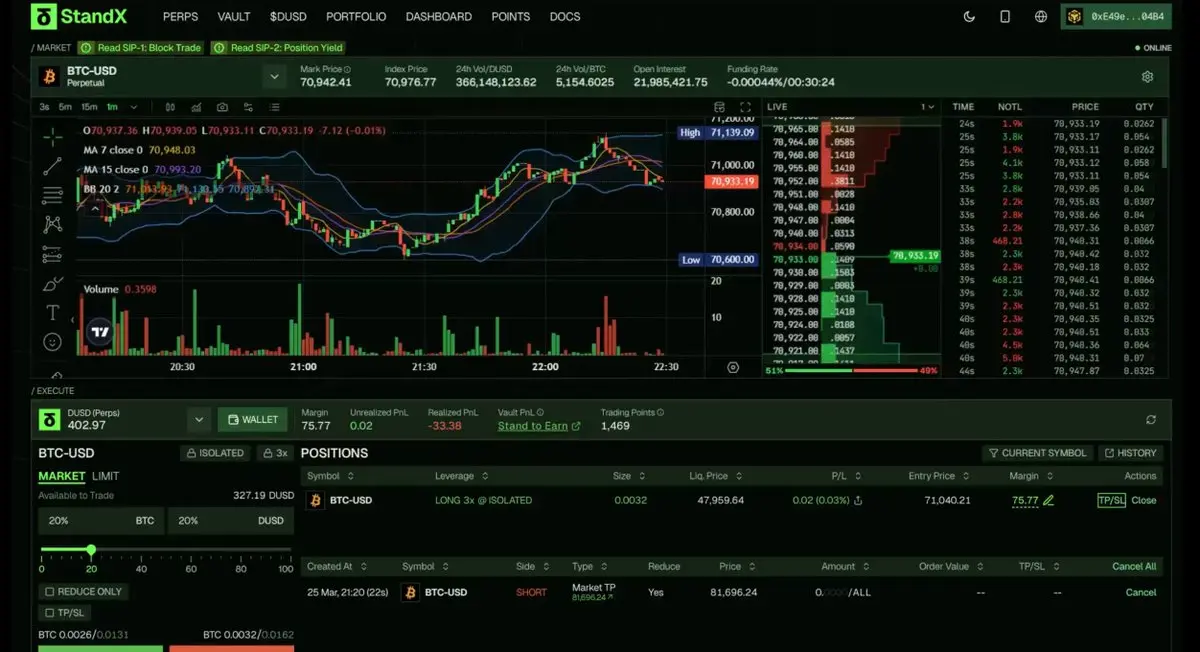Open chart settings sliders icon
This screenshot has width=1200, height=652.
248,107
